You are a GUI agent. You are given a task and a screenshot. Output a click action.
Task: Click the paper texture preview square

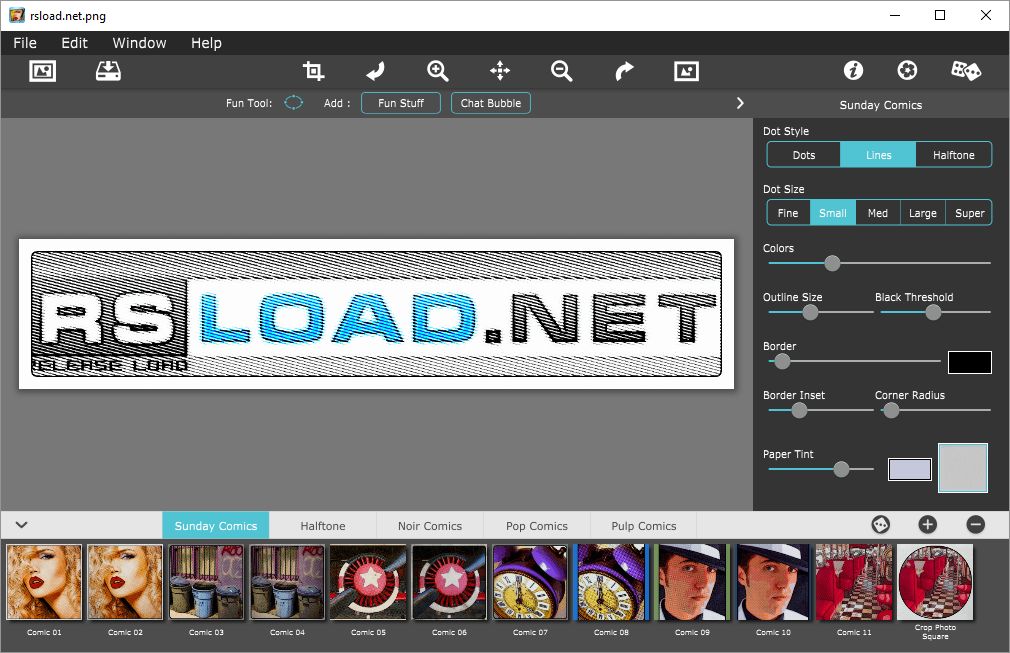coord(962,468)
